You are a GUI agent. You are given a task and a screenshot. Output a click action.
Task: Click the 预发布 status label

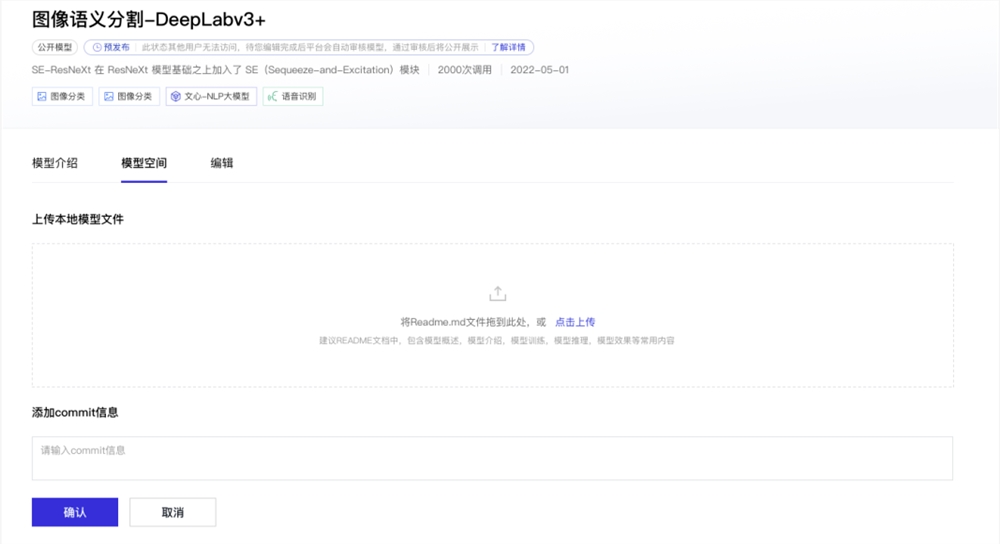pos(116,47)
